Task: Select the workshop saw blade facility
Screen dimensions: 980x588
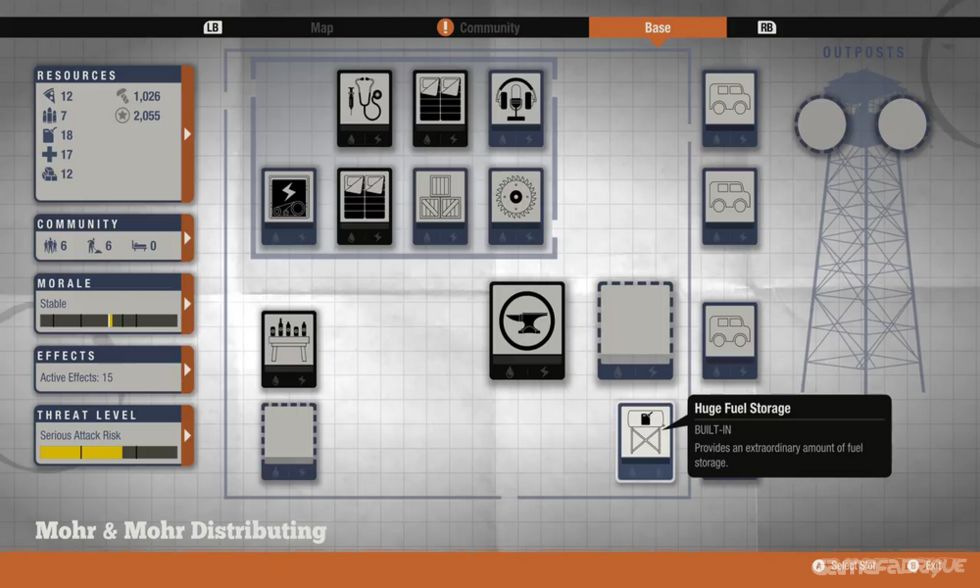Action: coord(516,206)
